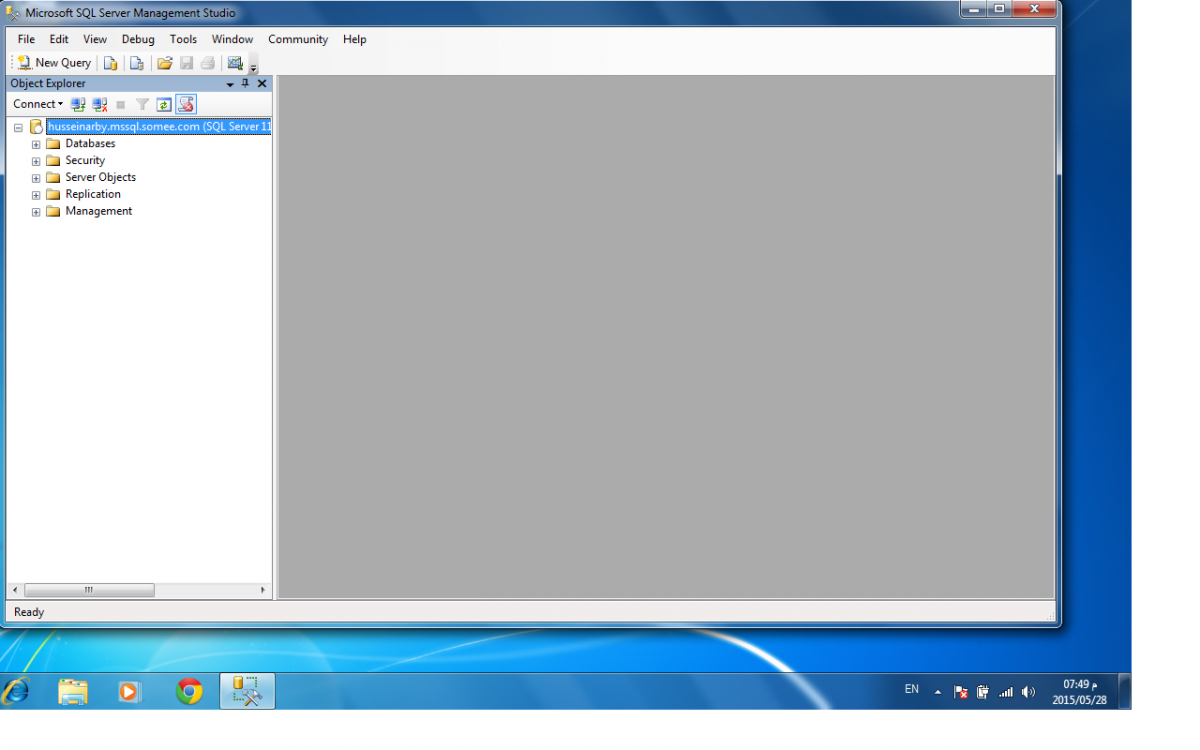Viewport: 1200px width, 750px height.
Task: Open the Connect dropdown in Object Explorer
Action: 38,104
